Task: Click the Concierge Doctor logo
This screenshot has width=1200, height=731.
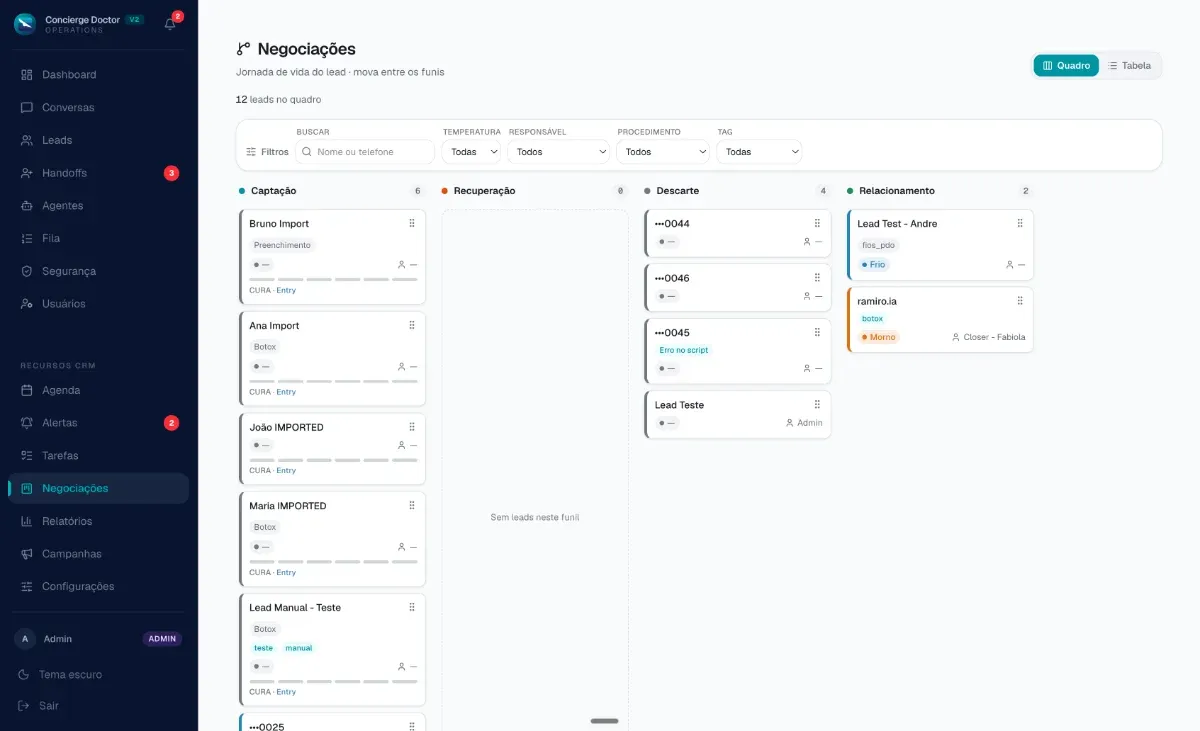Action: point(25,24)
